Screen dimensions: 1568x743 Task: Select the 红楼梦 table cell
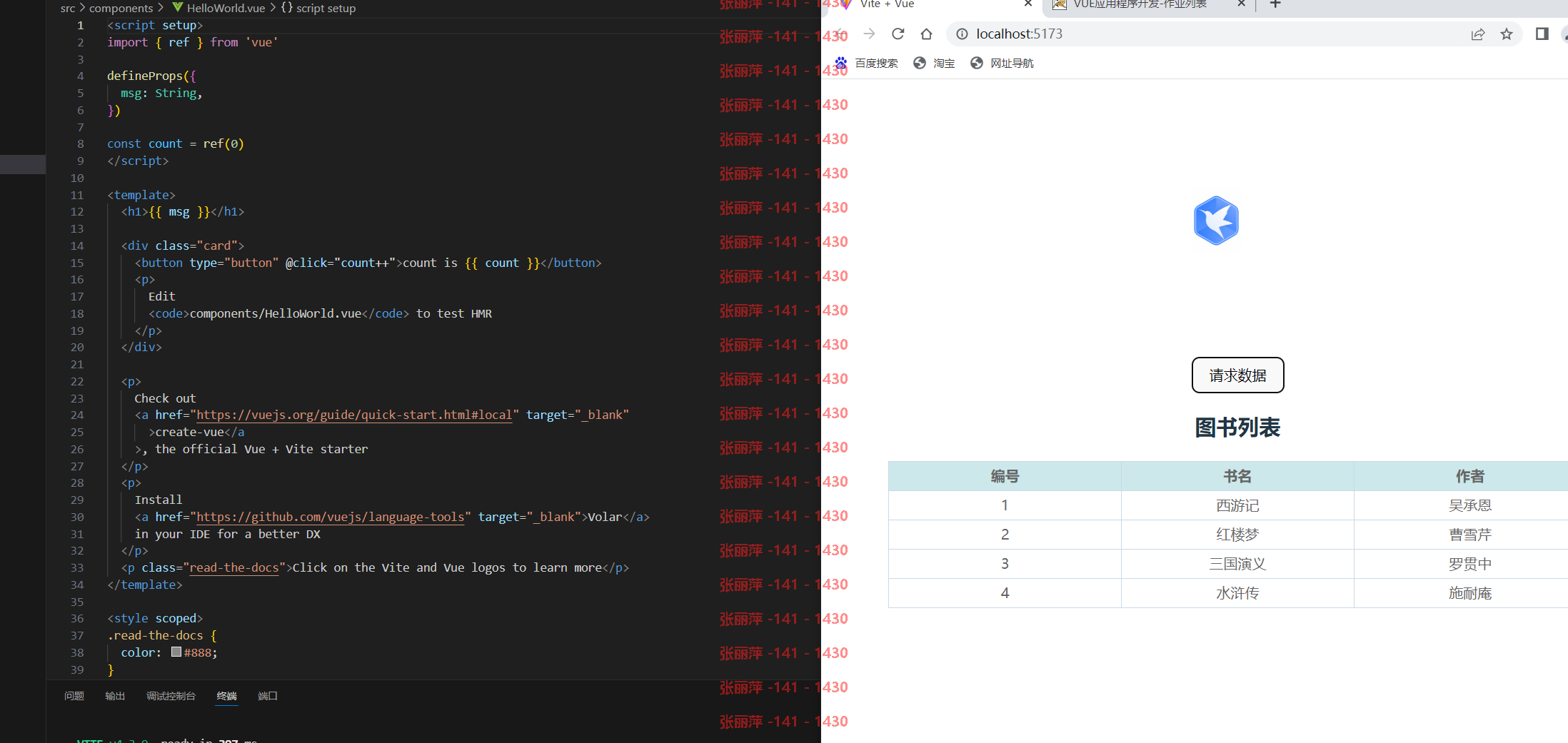pyautogui.click(x=1237, y=535)
